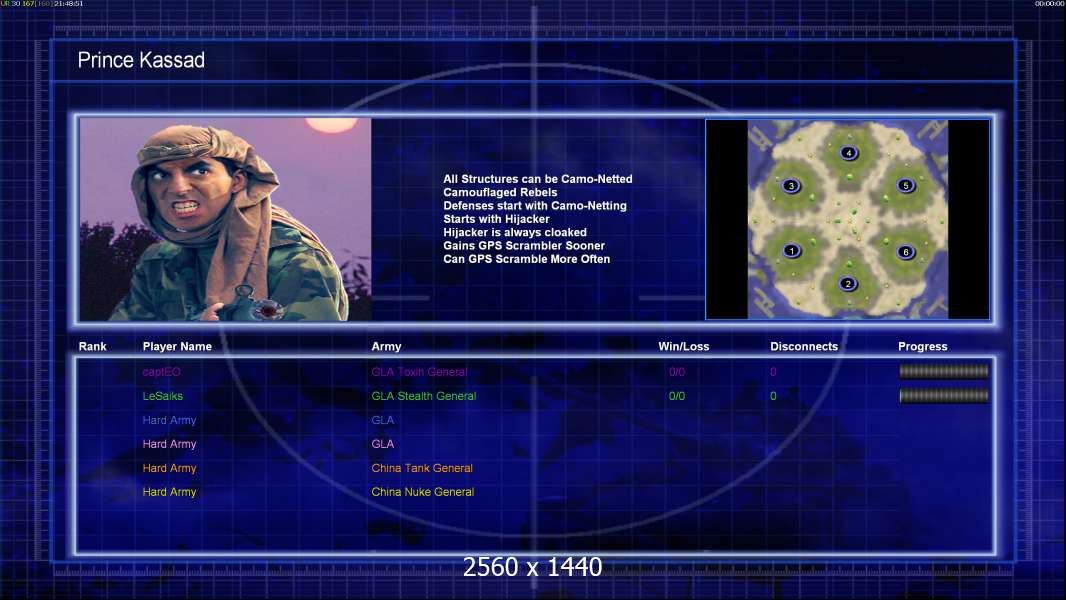Click 'Can GPS Scramble More Often' line

pyautogui.click(x=526, y=259)
